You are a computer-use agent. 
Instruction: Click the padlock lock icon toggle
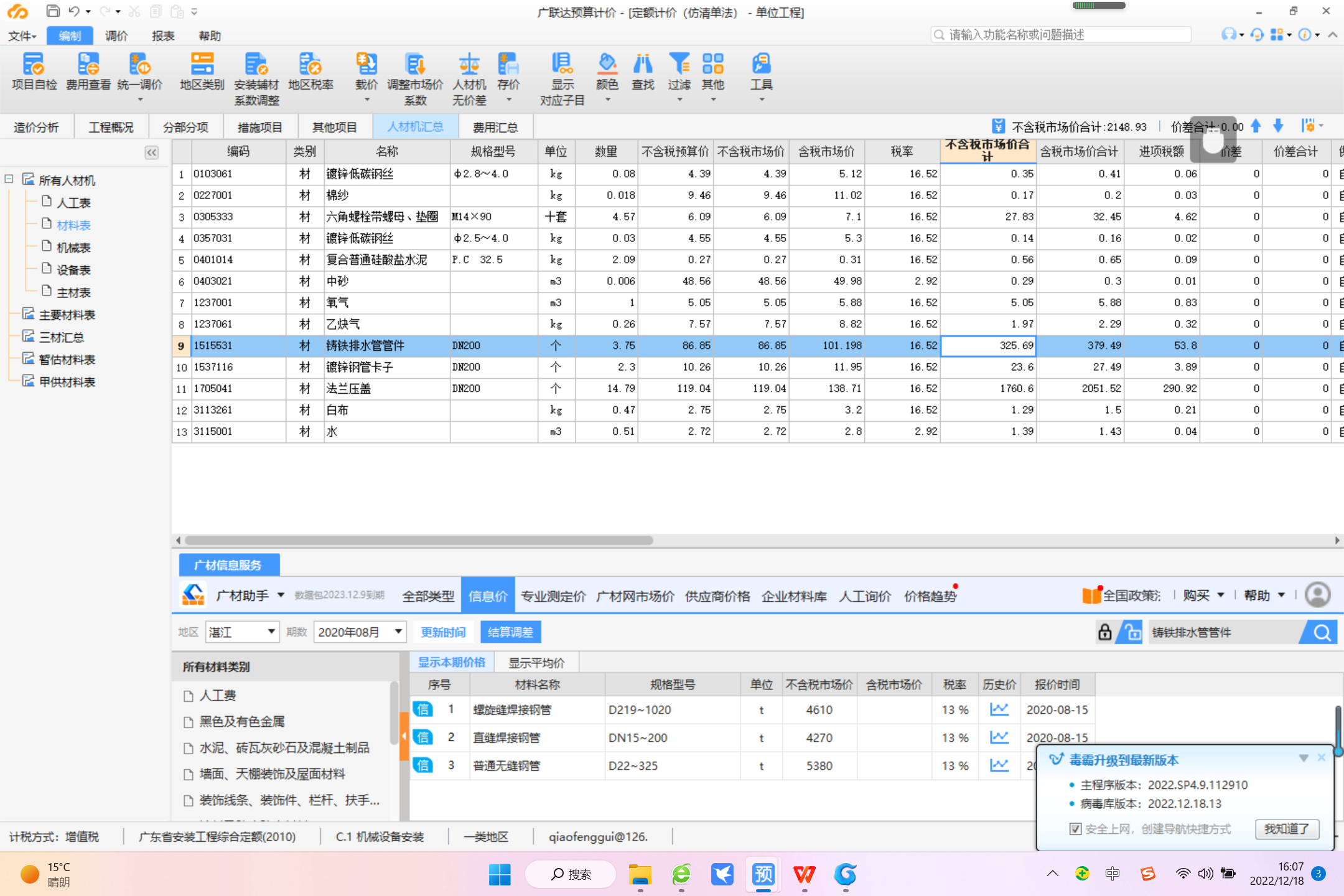(1104, 633)
